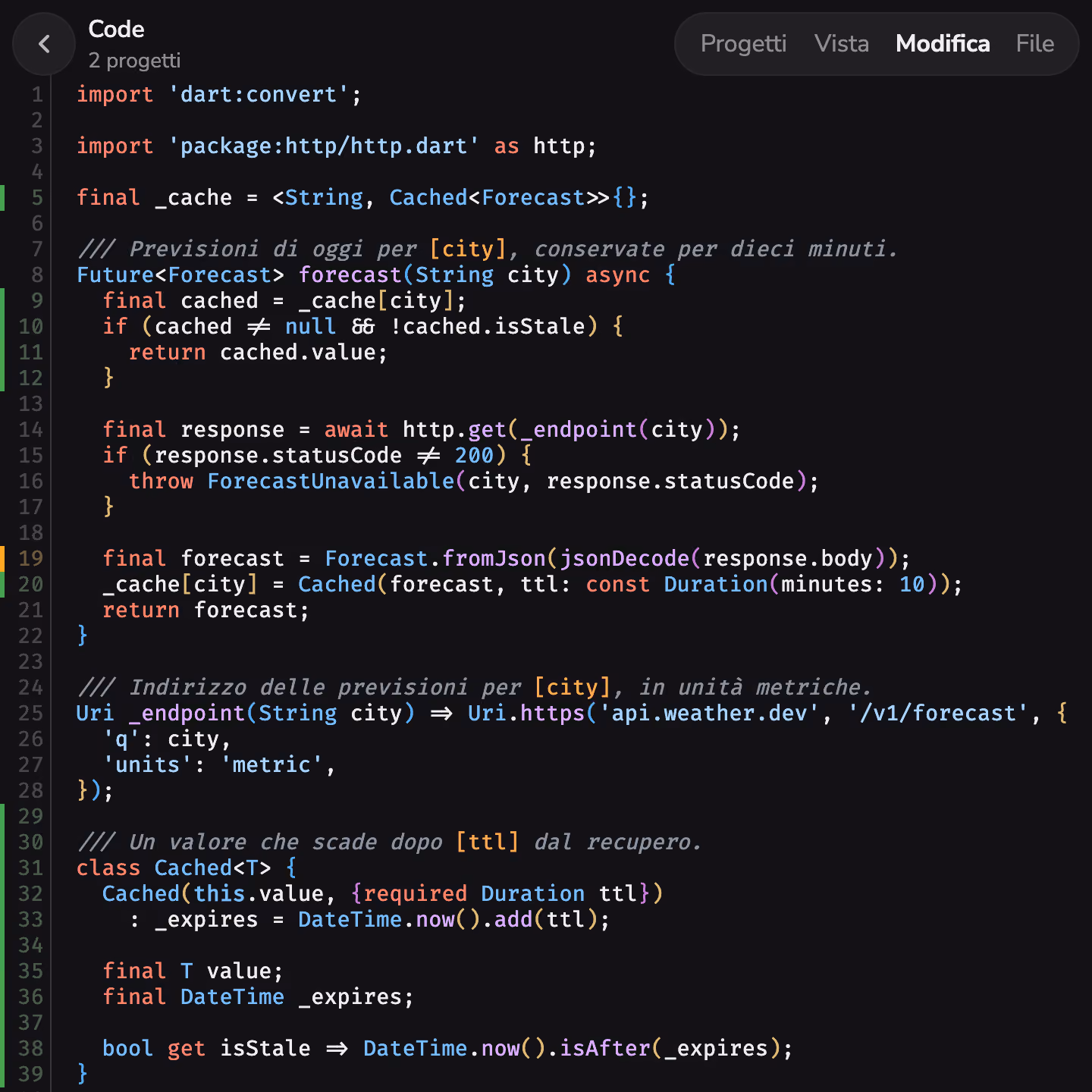Click the "async" keyword
1092x1092 pixels.
coord(617,275)
